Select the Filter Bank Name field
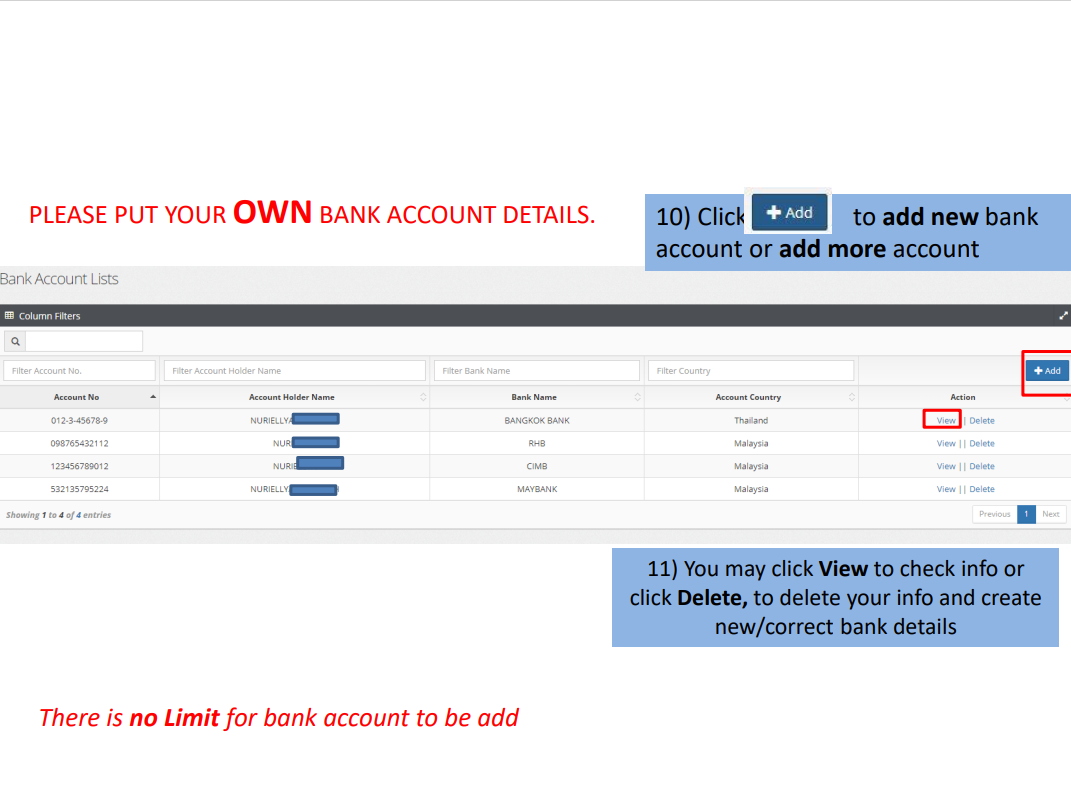Image resolution: width=1071 pixels, height=790 pixels. click(536, 371)
